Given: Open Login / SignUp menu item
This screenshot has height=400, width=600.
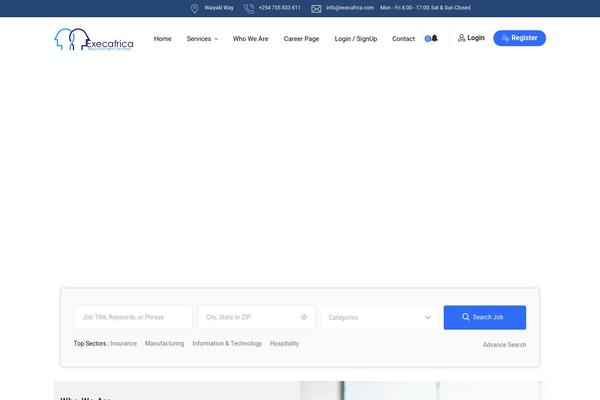Looking at the screenshot, I should pos(356,39).
